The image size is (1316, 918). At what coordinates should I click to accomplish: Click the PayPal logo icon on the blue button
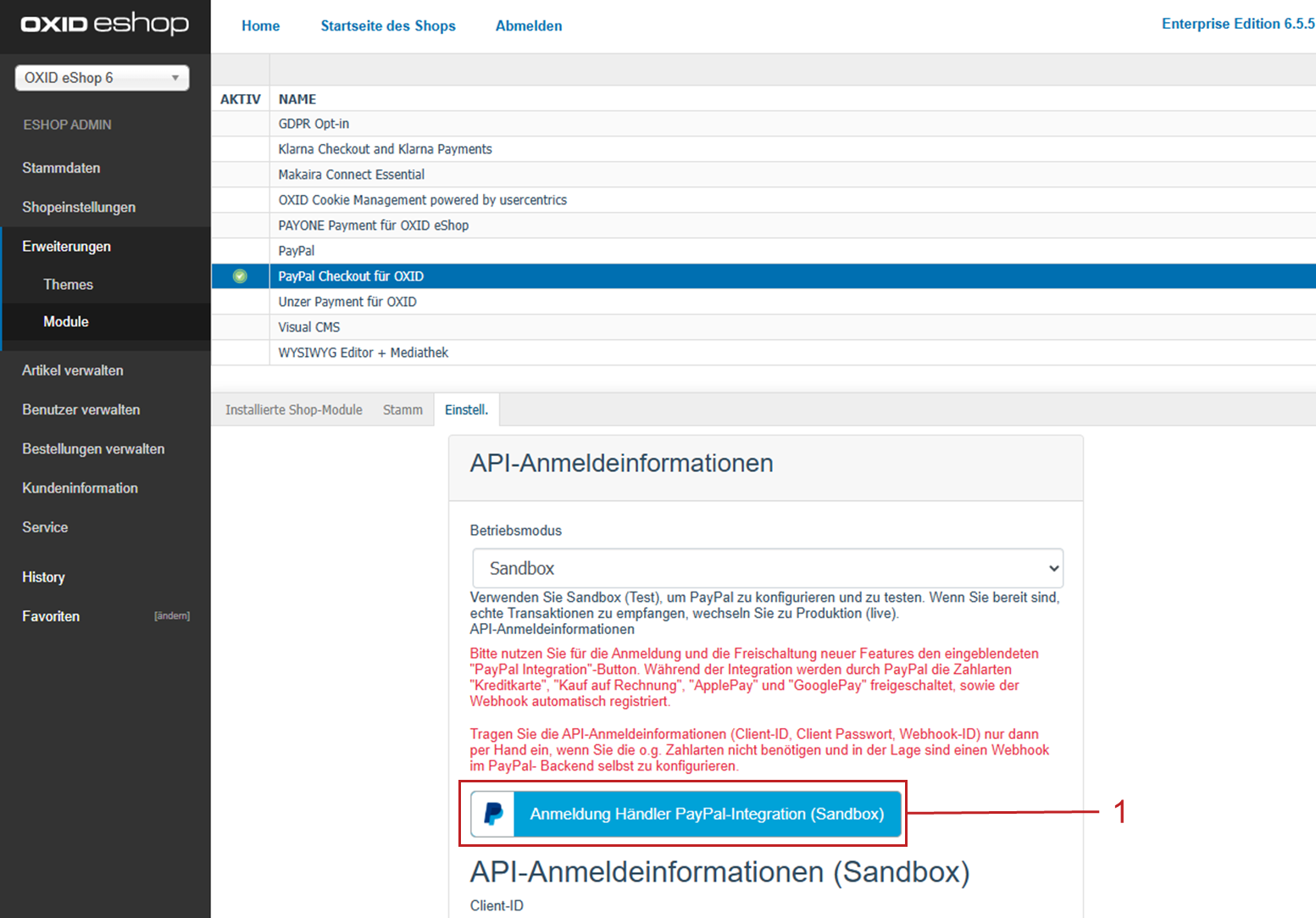point(493,814)
